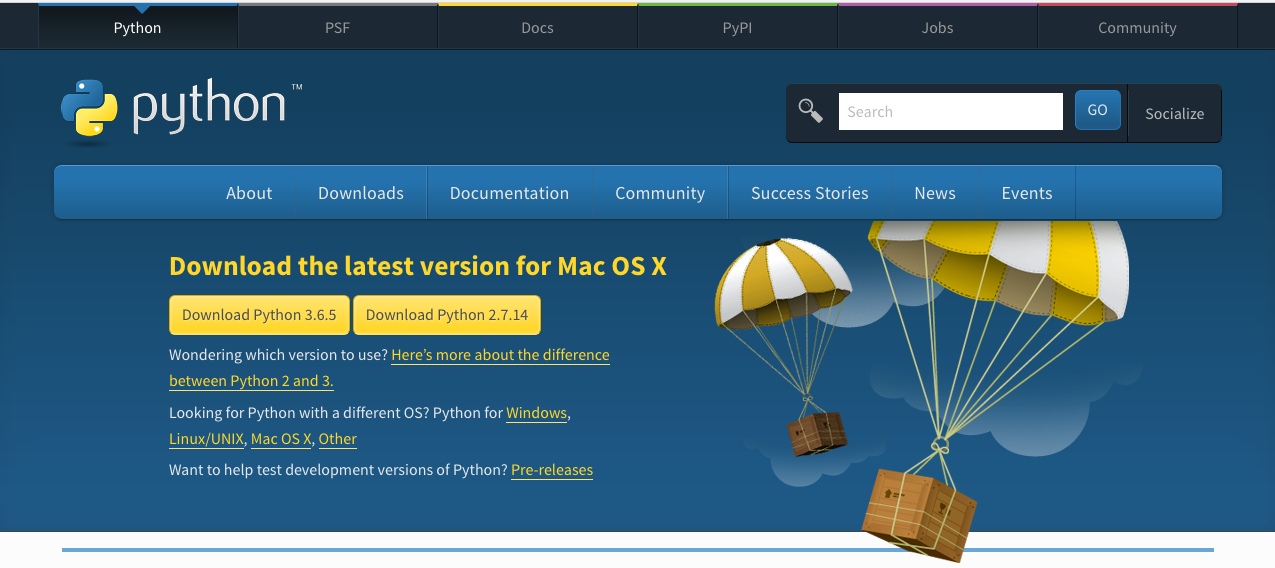Open the Community top tab
1275x568 pixels.
[x=1138, y=27]
